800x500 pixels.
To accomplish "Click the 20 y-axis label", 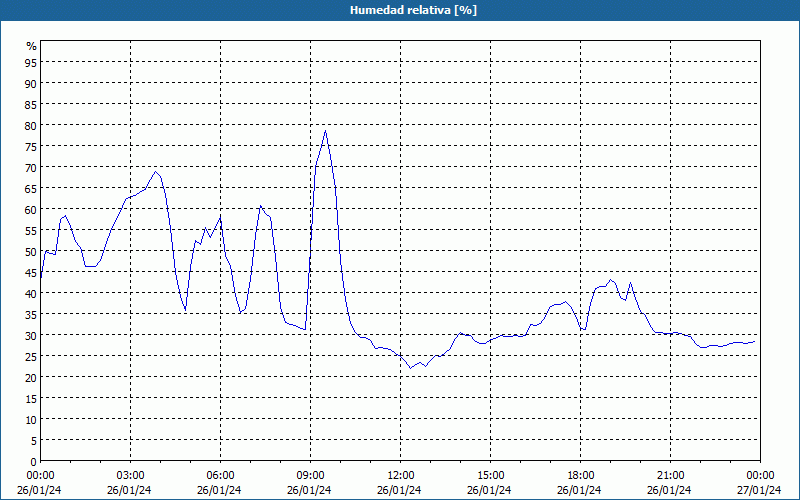I will (31, 378).
